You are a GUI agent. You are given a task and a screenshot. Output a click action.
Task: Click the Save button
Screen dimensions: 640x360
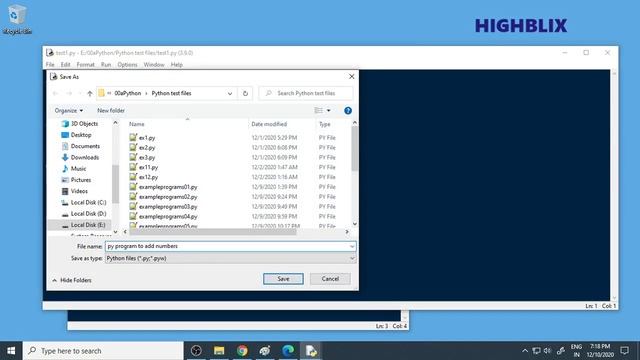tap(283, 279)
